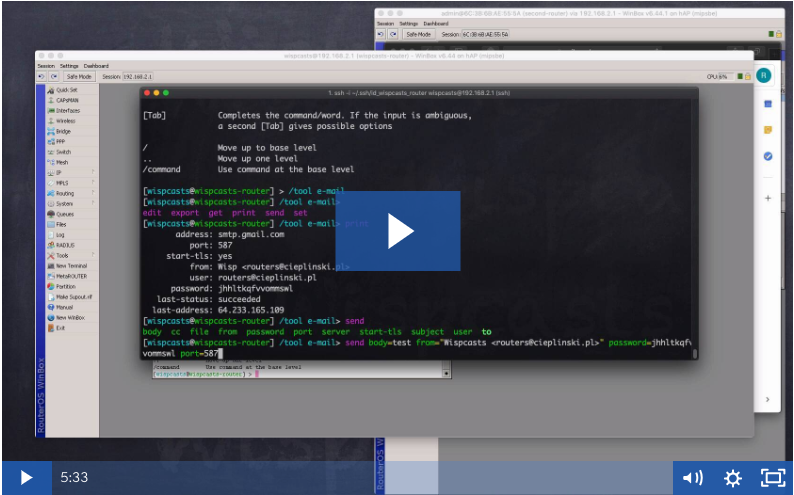Expand the IP submenu in WinBox sidebar
Screen dimensions: 794x495
point(71,173)
